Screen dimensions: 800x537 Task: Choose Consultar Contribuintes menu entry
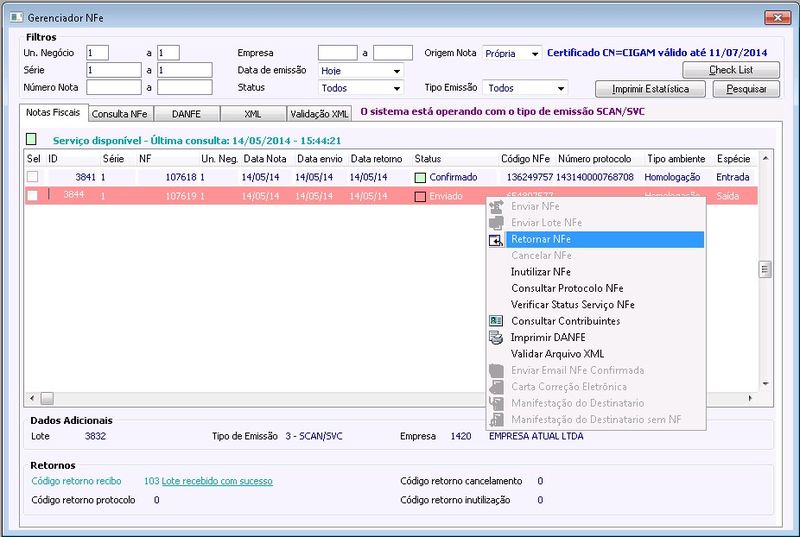[x=566, y=321]
